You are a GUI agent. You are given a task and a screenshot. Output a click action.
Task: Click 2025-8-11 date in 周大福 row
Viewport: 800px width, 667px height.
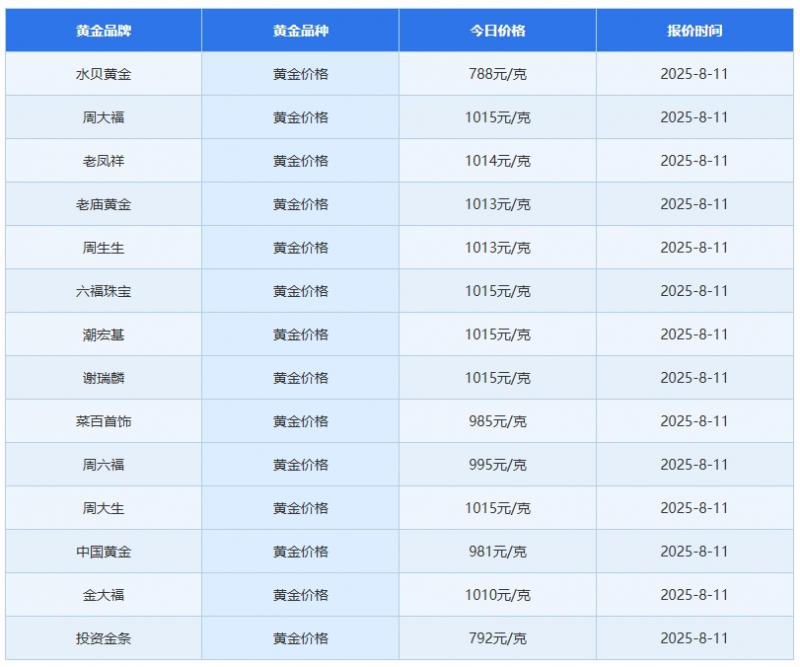click(x=694, y=117)
